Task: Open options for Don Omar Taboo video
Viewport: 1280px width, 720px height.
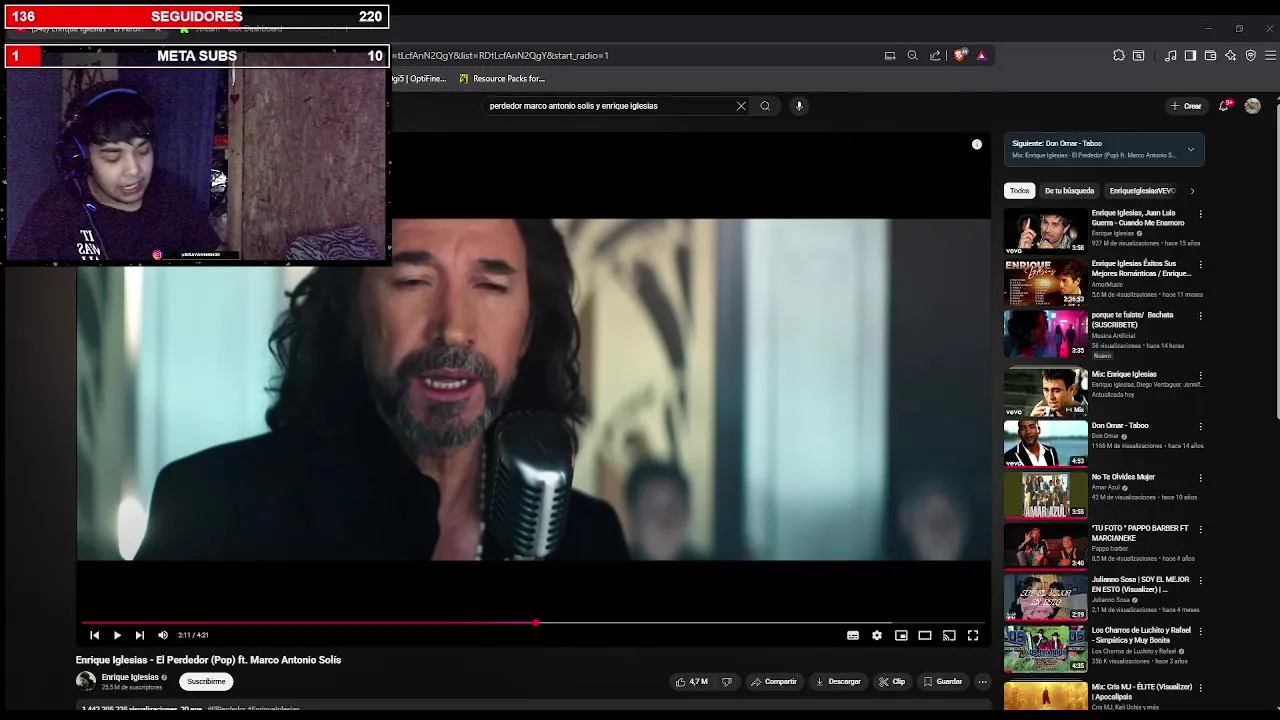Action: [x=1201, y=427]
